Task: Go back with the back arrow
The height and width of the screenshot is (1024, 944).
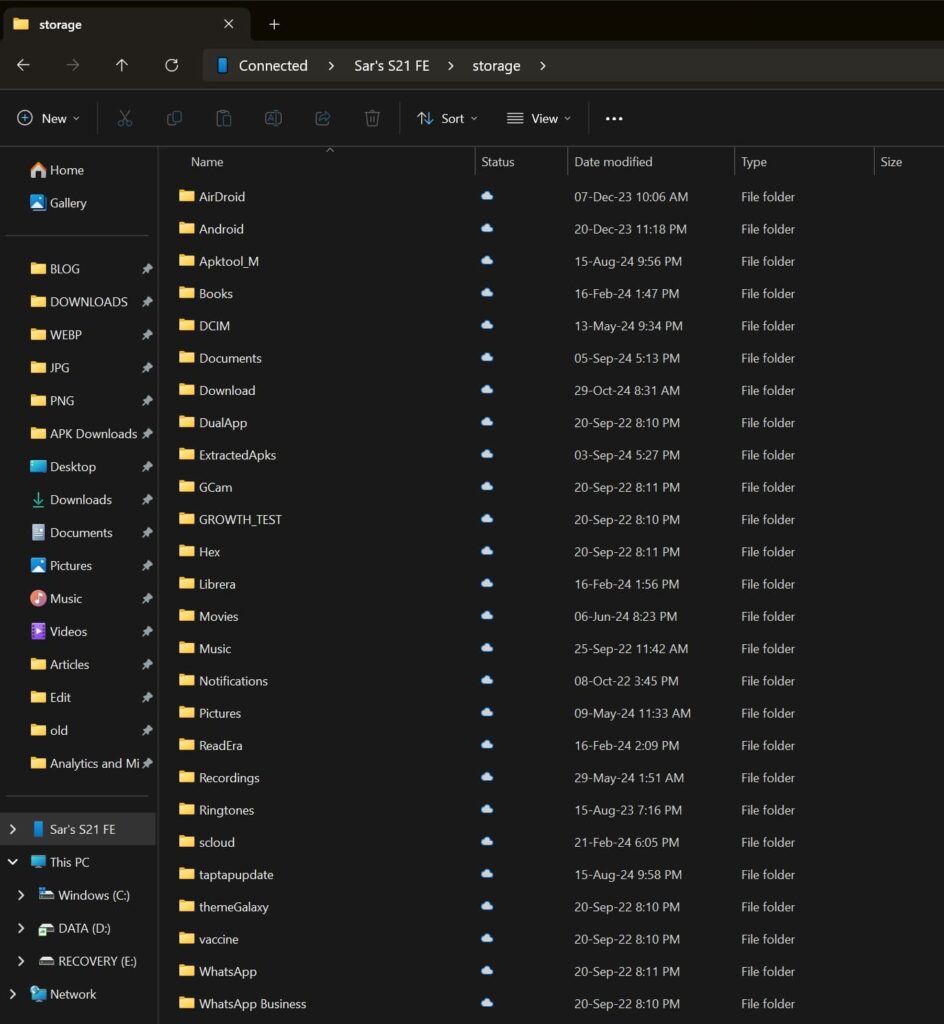Action: 24,65
